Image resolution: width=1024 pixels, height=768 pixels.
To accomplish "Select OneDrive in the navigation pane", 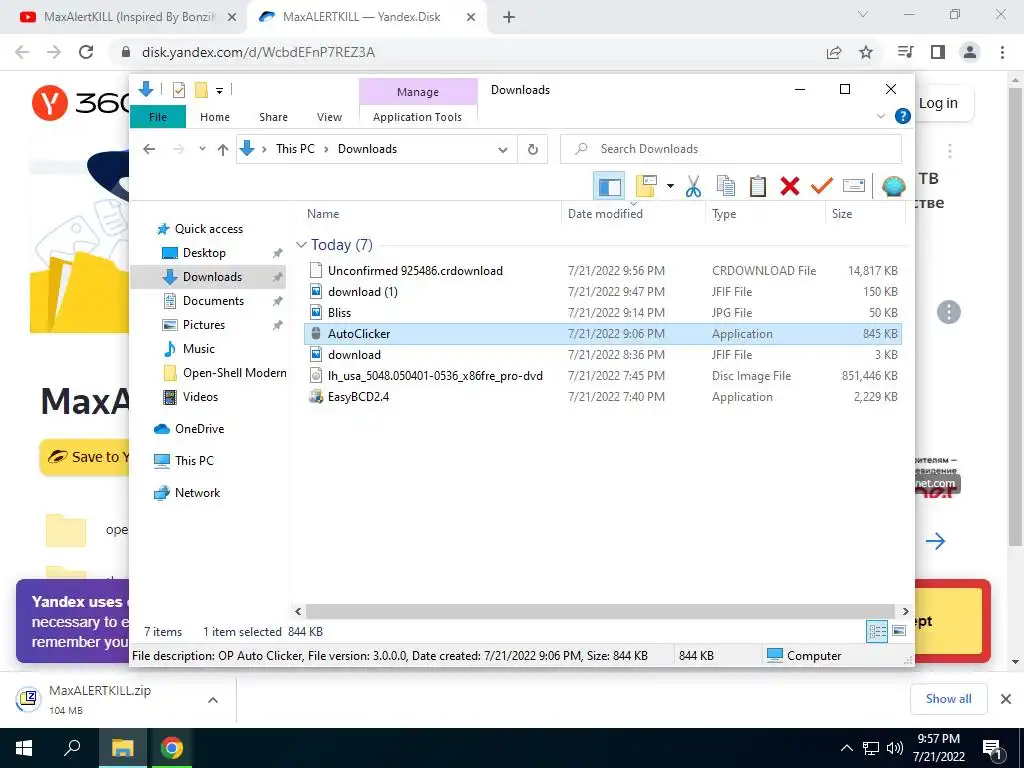I will coord(199,429).
